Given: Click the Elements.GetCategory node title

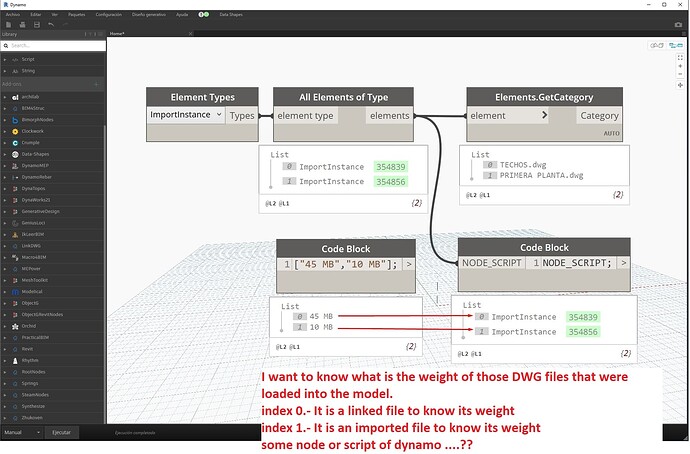Looking at the screenshot, I should point(544,97).
